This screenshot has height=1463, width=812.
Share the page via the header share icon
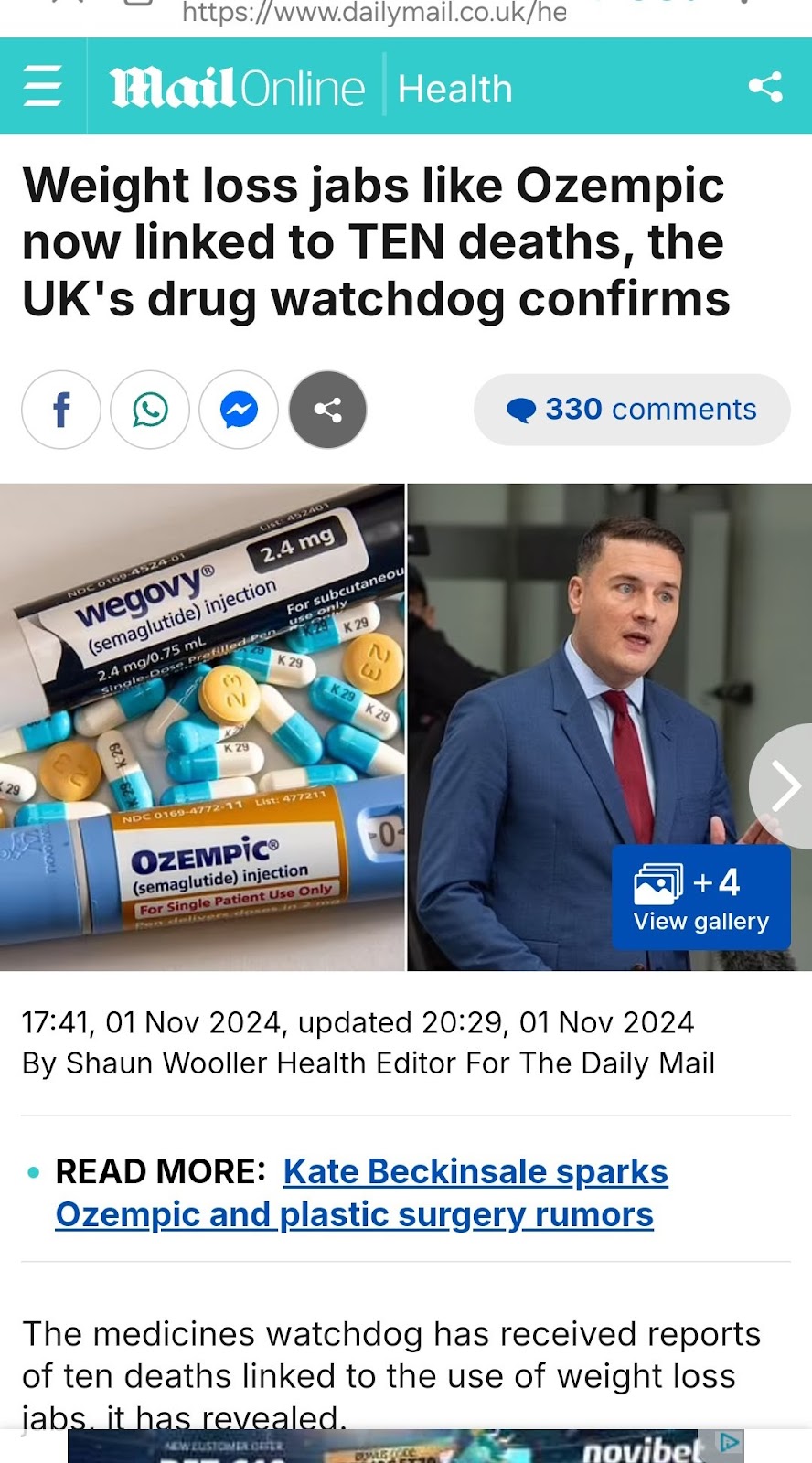click(765, 87)
